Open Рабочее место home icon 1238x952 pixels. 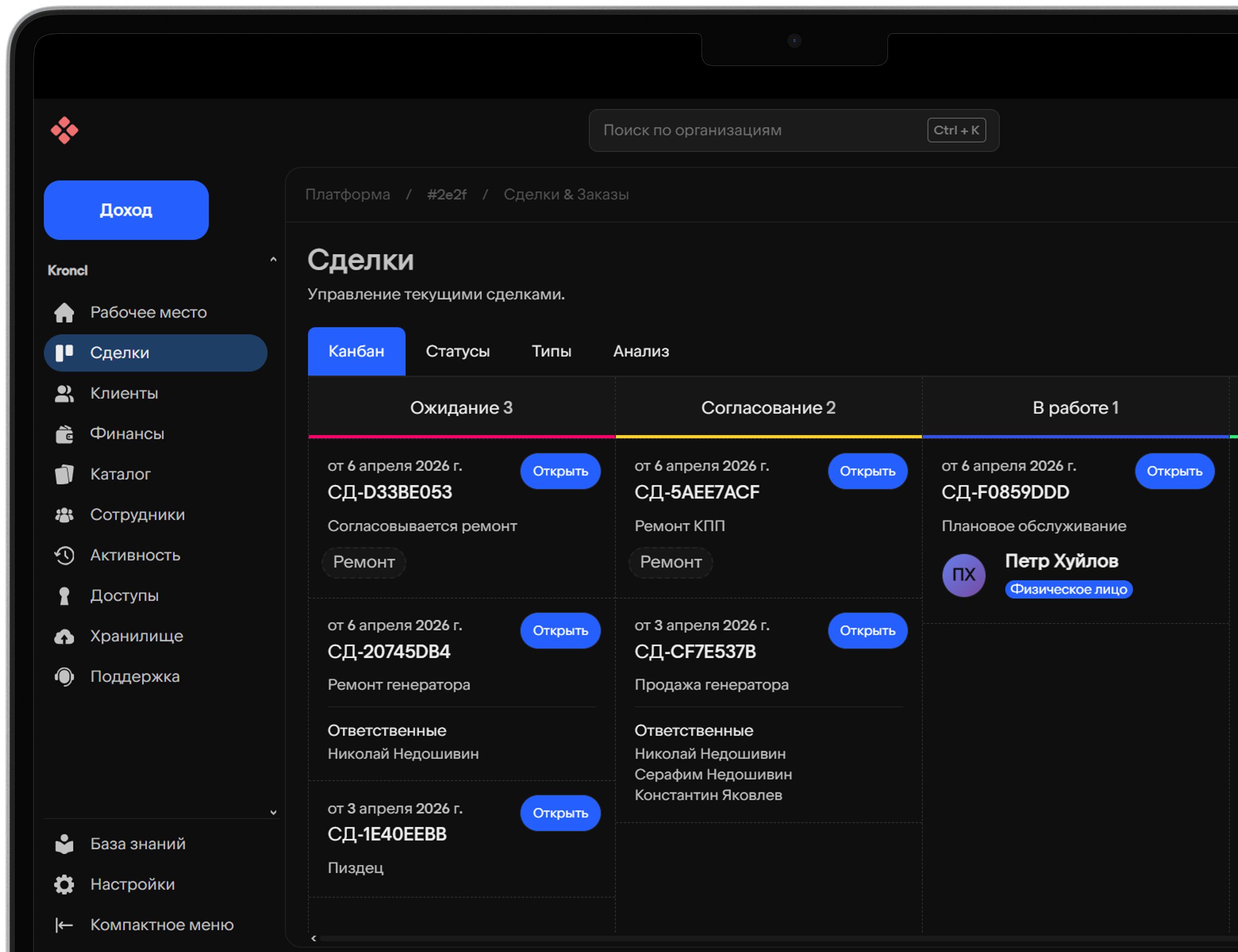click(x=64, y=312)
